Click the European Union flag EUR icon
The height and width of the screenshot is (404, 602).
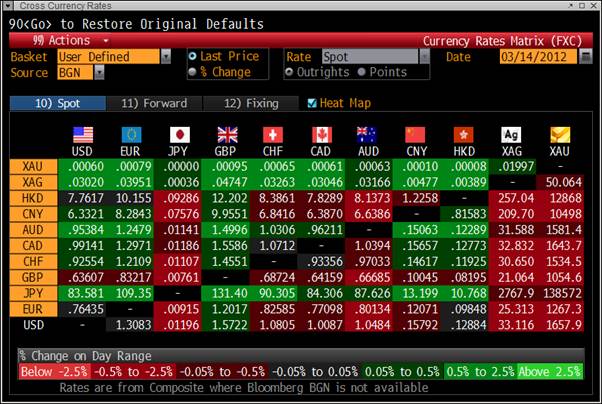(x=132, y=134)
